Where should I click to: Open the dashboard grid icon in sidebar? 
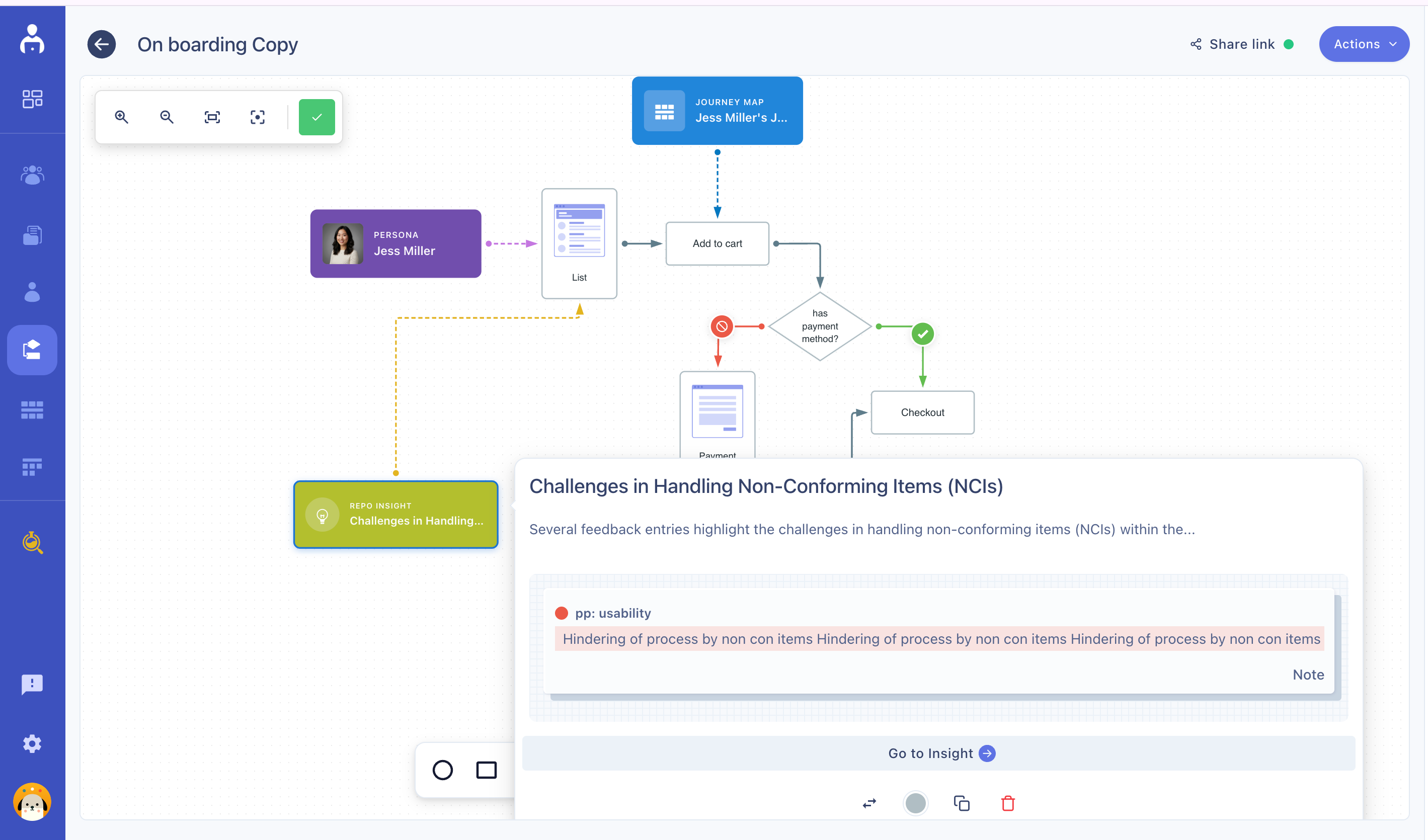coord(32,99)
